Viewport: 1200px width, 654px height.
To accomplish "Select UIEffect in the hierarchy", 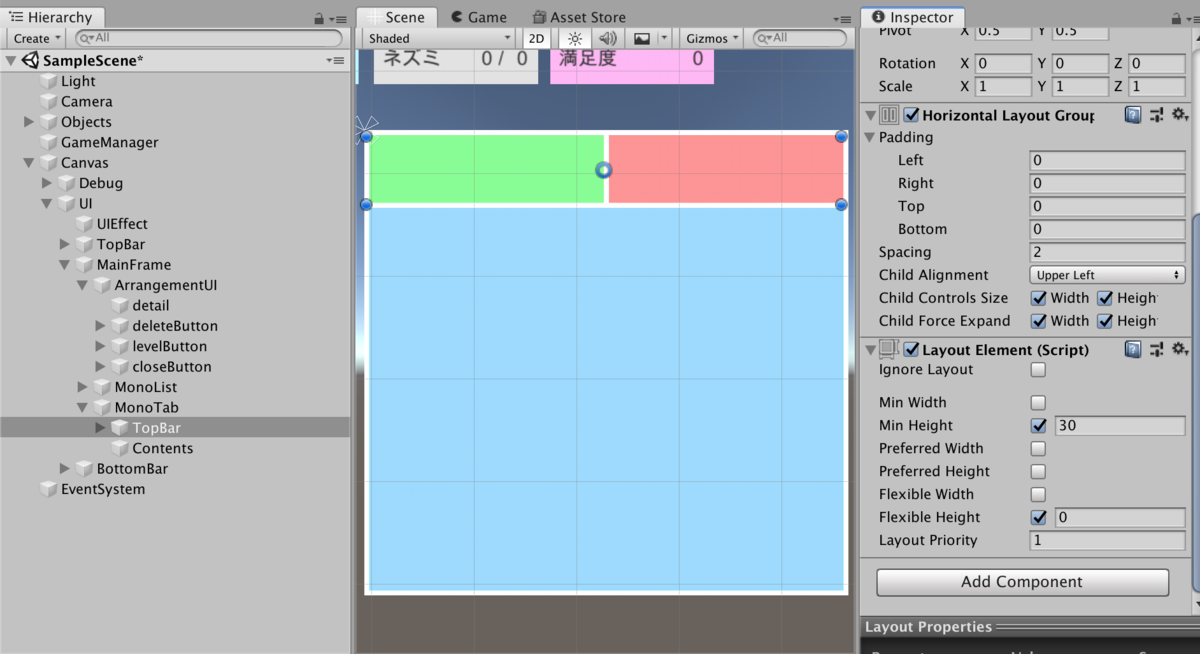I will [122, 224].
